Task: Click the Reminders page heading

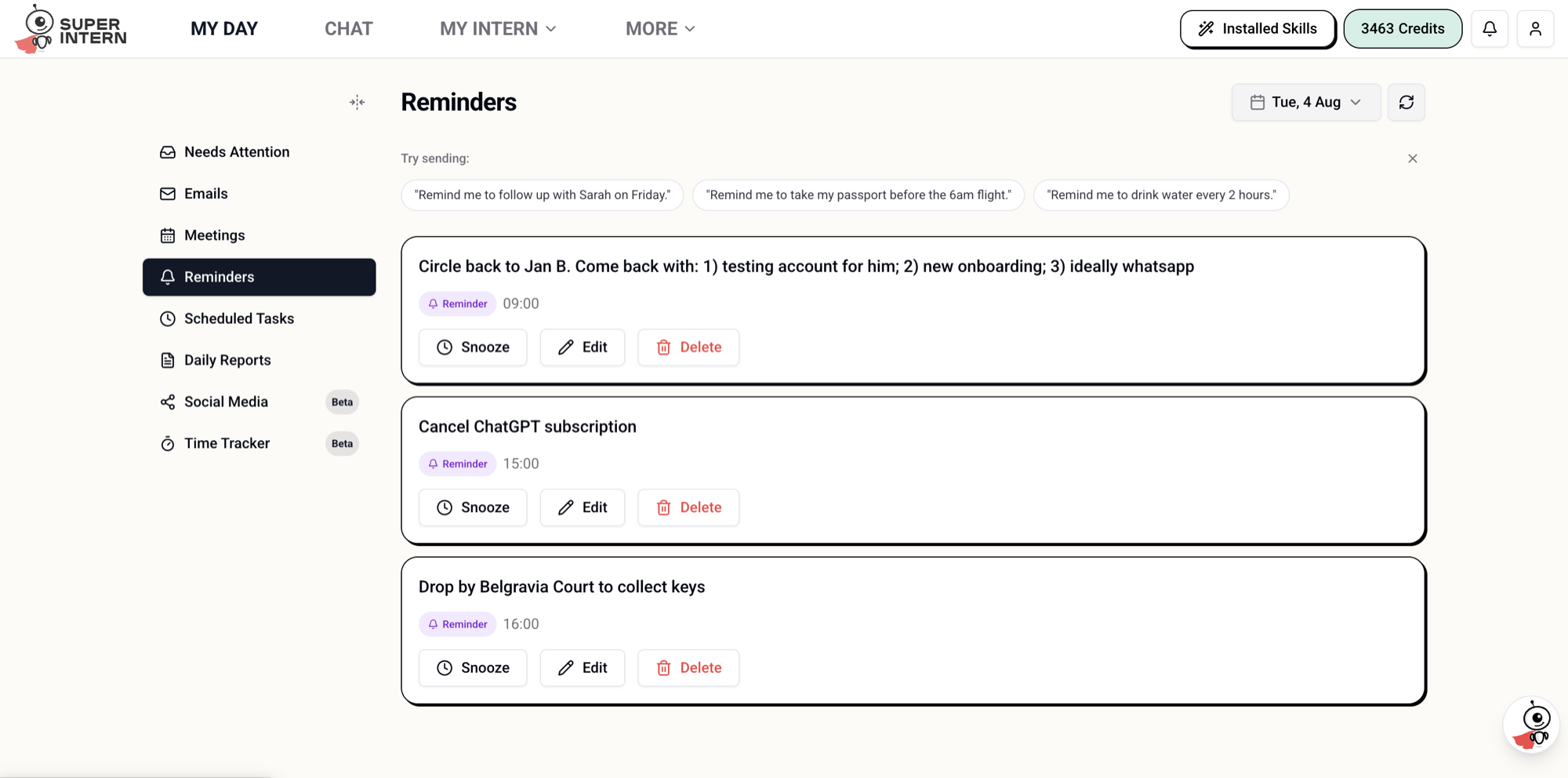Action: (x=459, y=102)
